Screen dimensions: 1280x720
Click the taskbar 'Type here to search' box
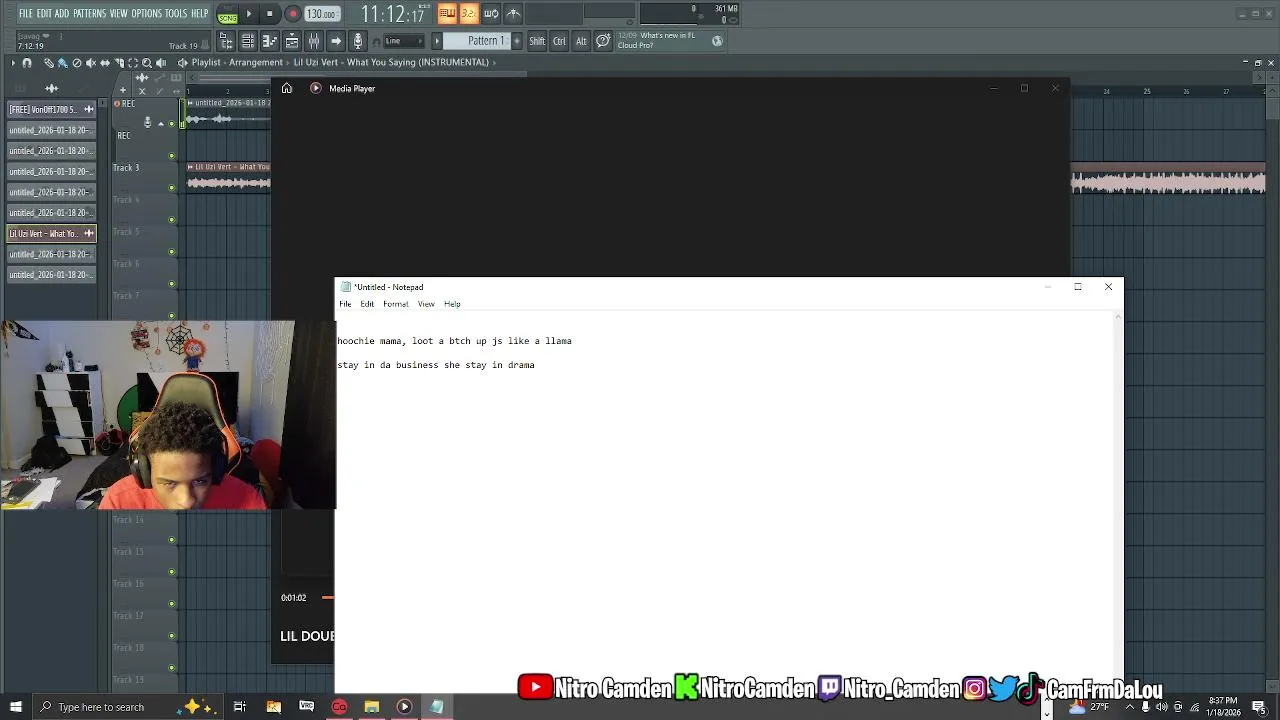[x=128, y=707]
